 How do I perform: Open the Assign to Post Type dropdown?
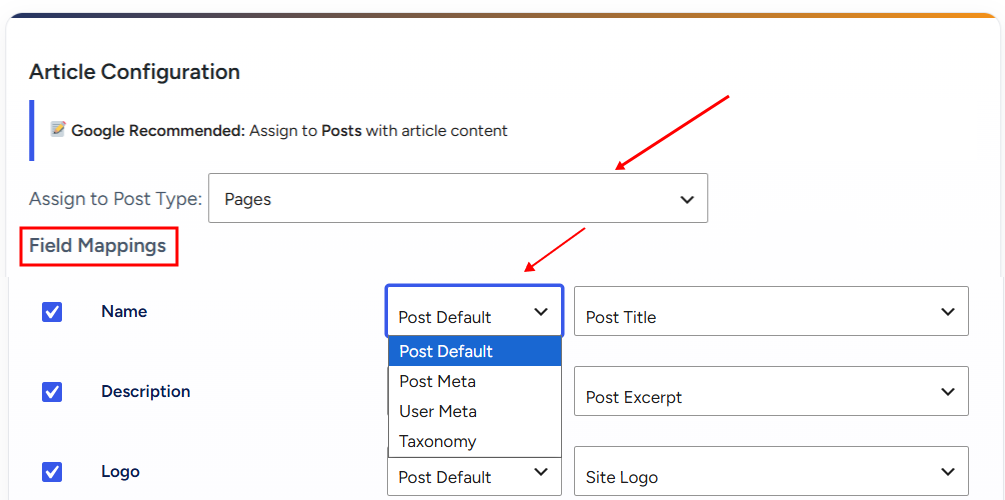click(458, 198)
